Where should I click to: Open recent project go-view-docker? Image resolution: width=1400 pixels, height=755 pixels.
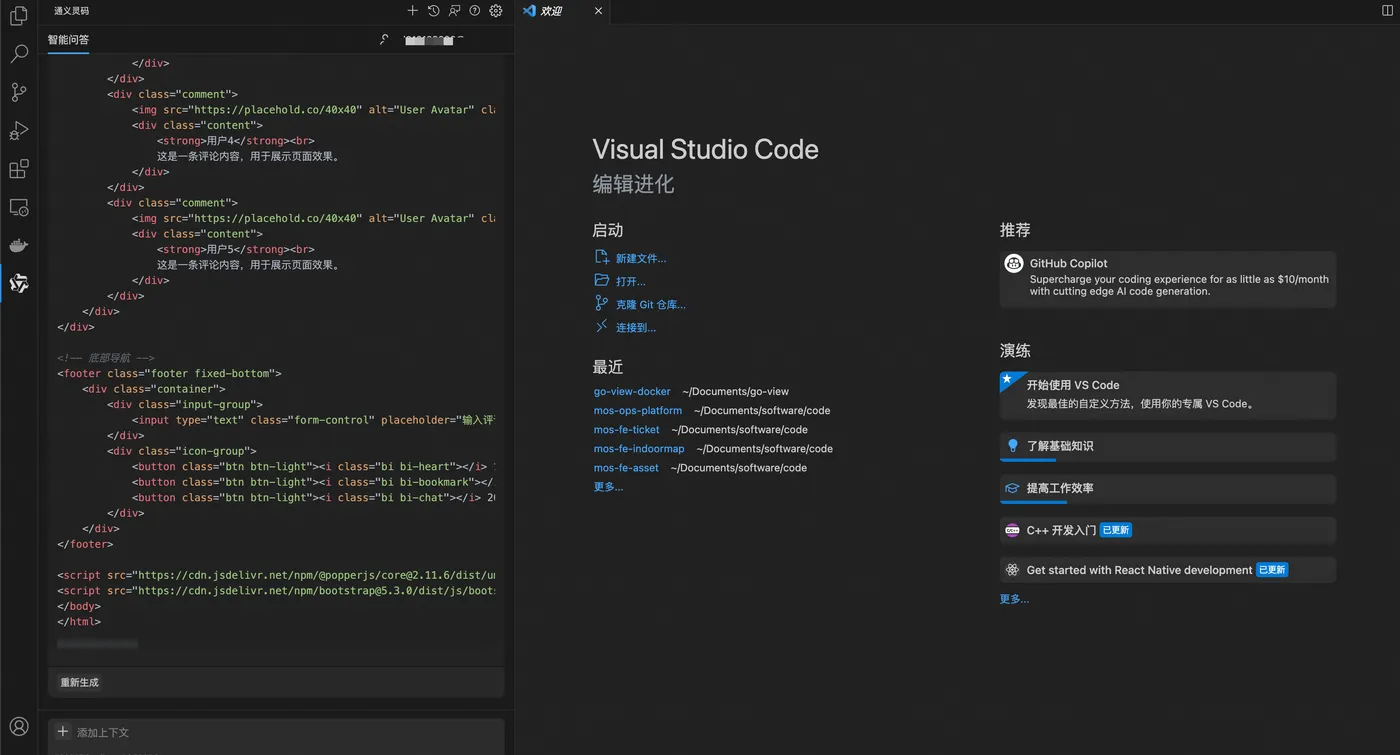[632, 392]
